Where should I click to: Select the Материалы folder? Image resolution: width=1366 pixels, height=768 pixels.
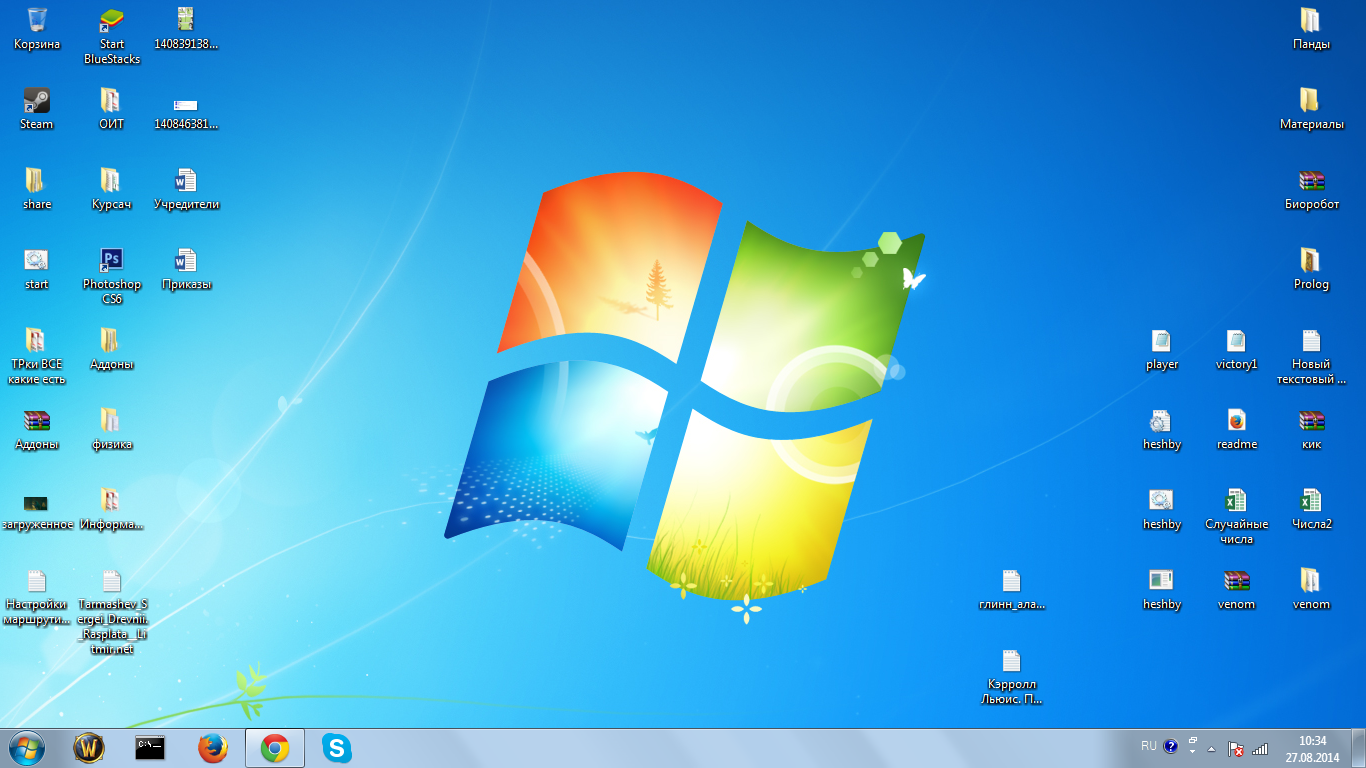(x=1311, y=108)
